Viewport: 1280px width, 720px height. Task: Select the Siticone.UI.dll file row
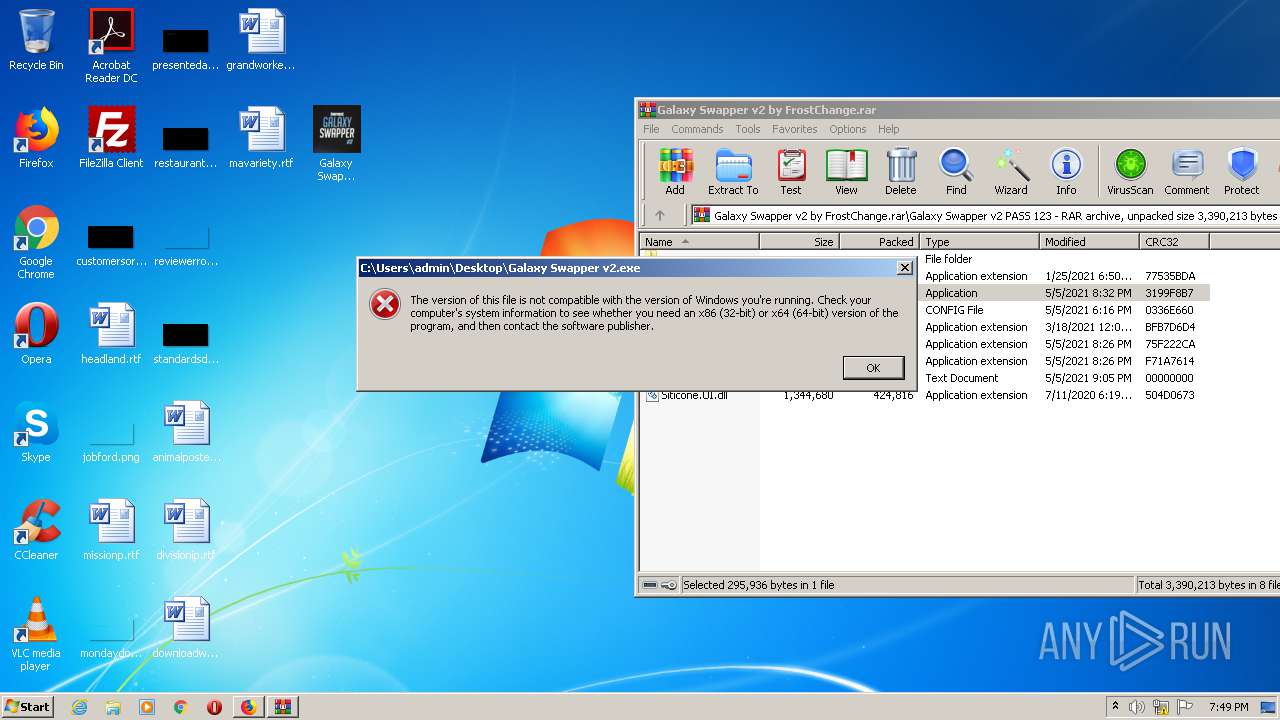[925, 396]
